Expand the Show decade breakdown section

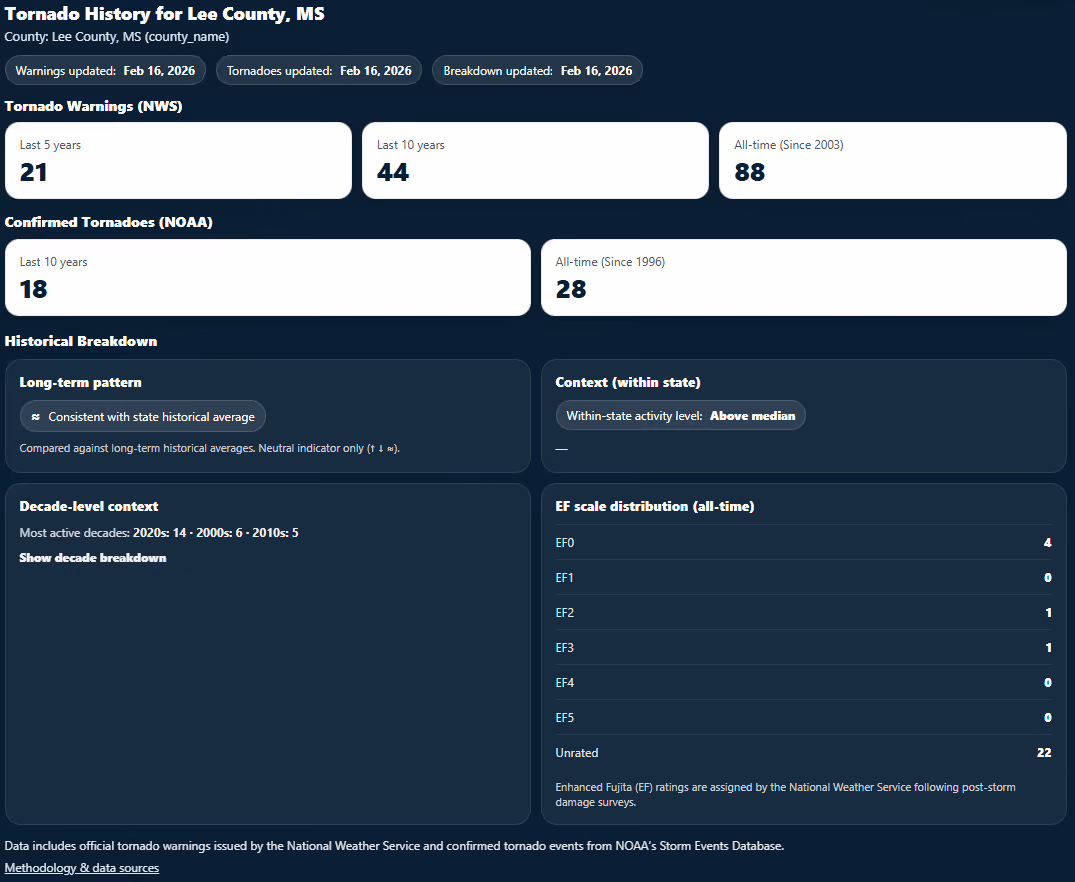pos(93,558)
